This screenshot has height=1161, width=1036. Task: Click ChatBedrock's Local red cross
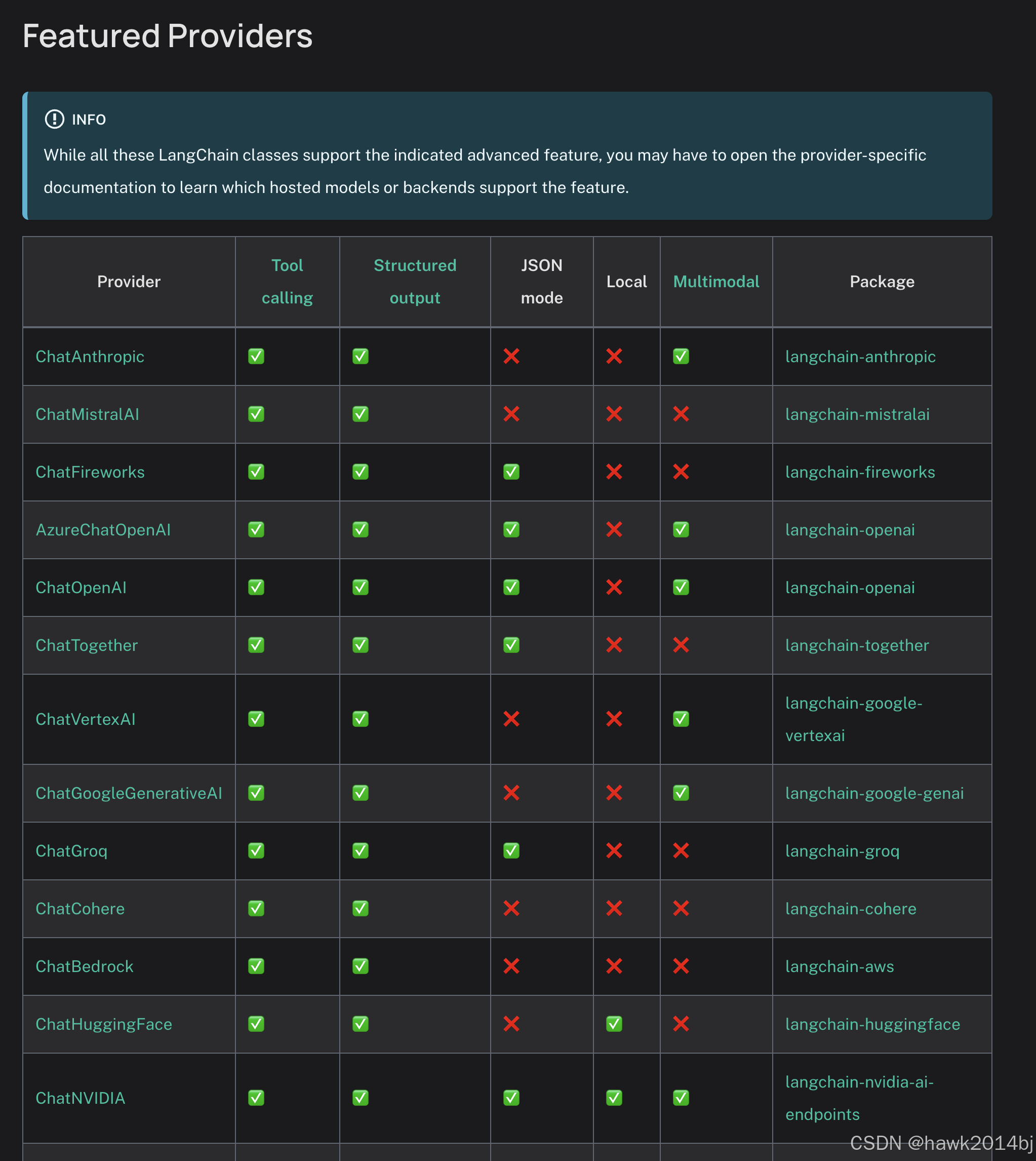point(614,966)
